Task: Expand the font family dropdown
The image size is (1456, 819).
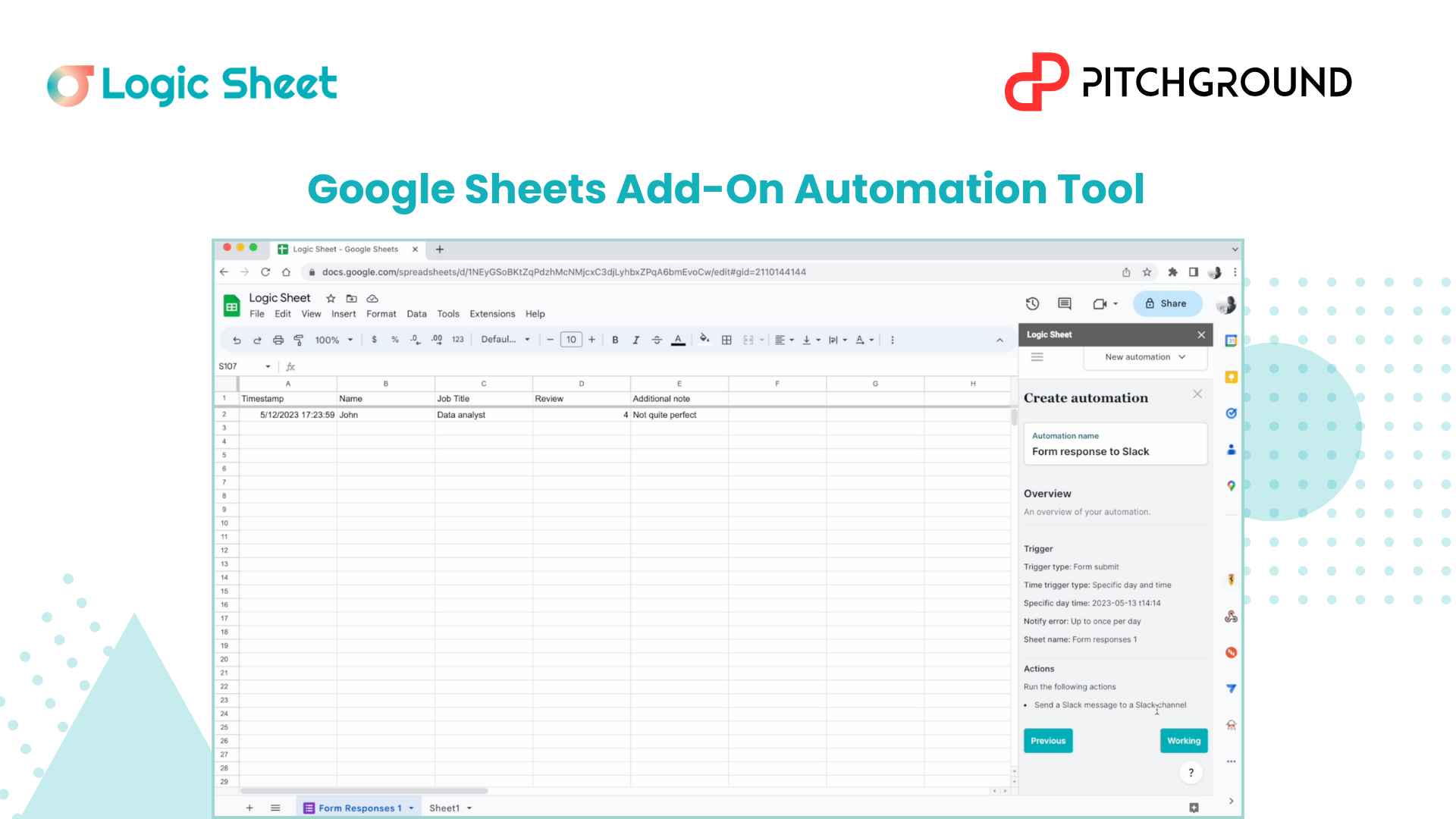Action: [505, 340]
